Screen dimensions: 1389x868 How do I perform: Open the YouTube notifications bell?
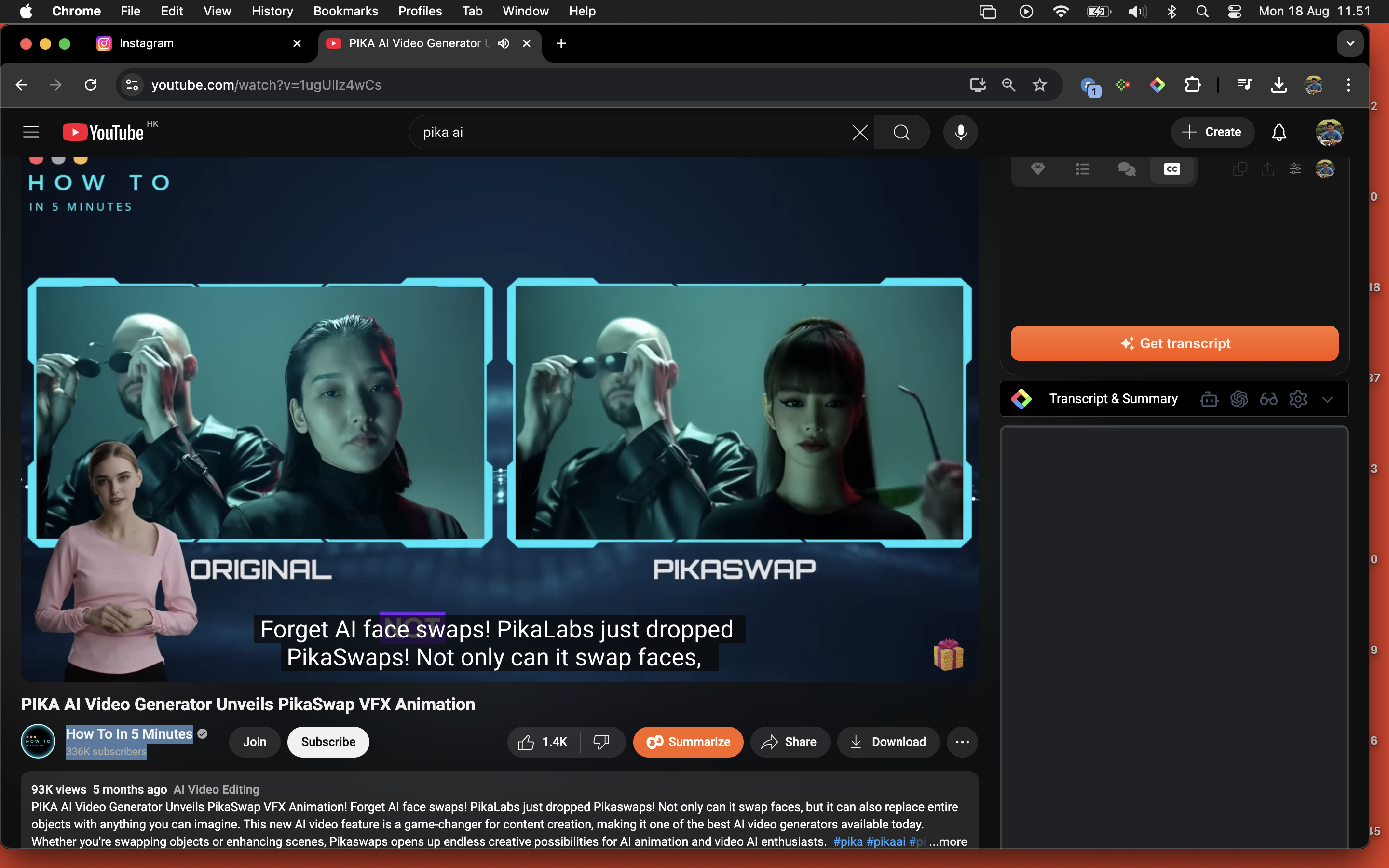coord(1279,132)
